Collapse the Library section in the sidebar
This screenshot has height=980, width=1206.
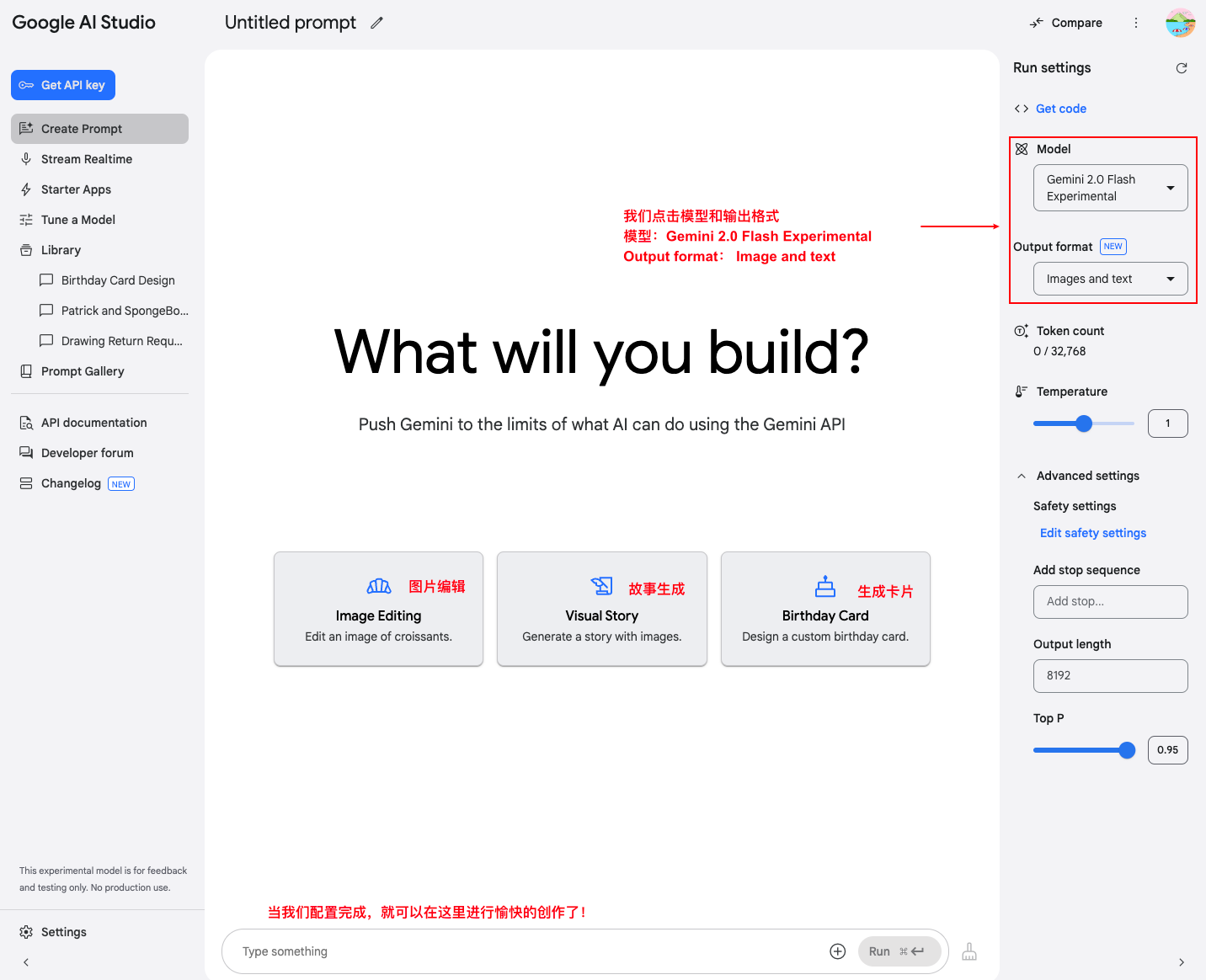click(61, 250)
